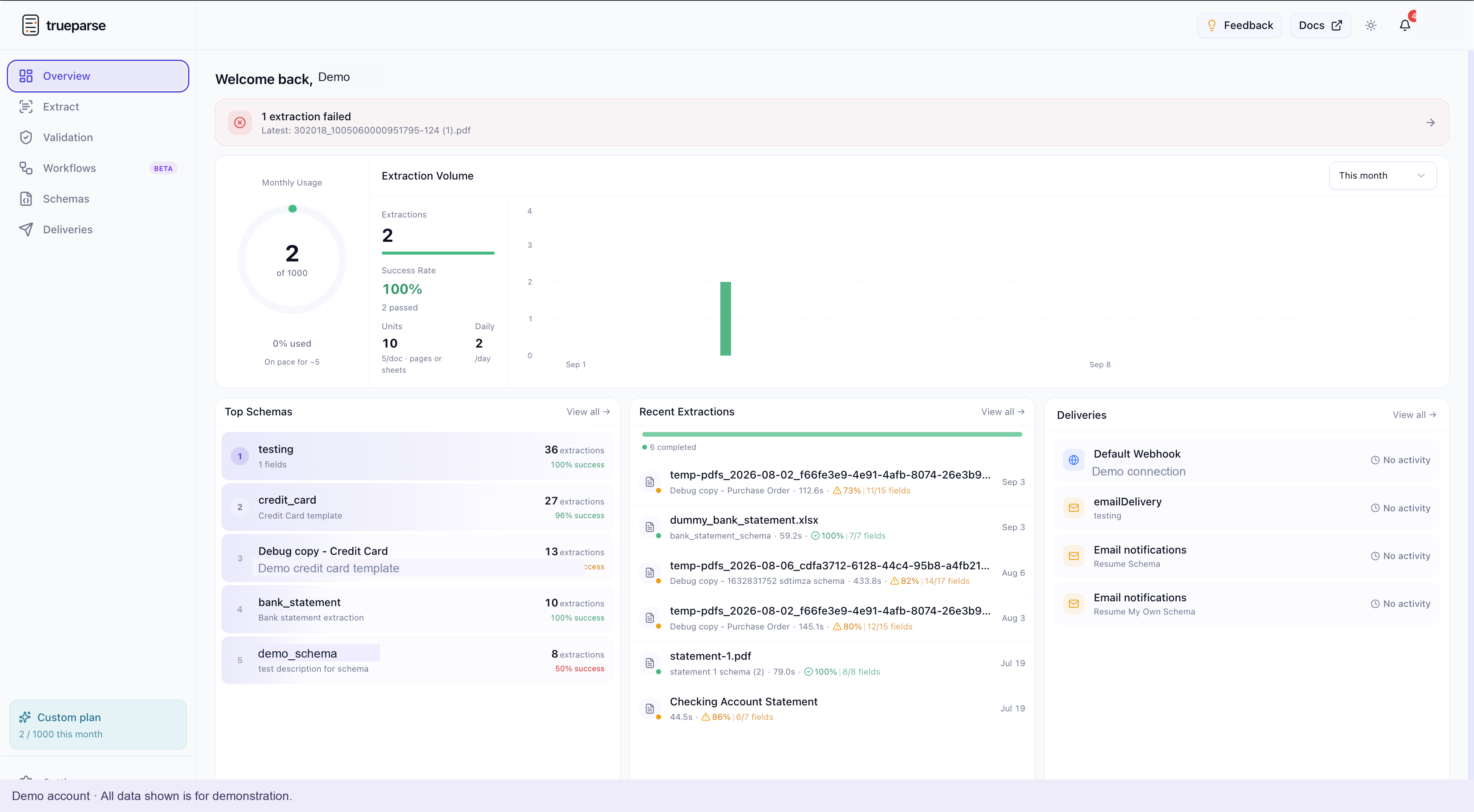Click the Deliveries paper plane icon

(x=26, y=229)
